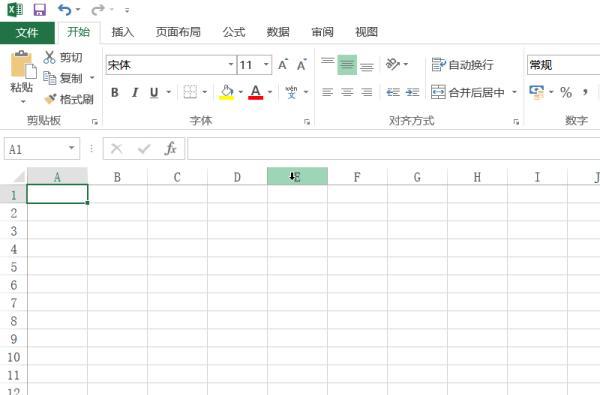Toggle Italic formatting
600x395 pixels.
click(x=135, y=92)
